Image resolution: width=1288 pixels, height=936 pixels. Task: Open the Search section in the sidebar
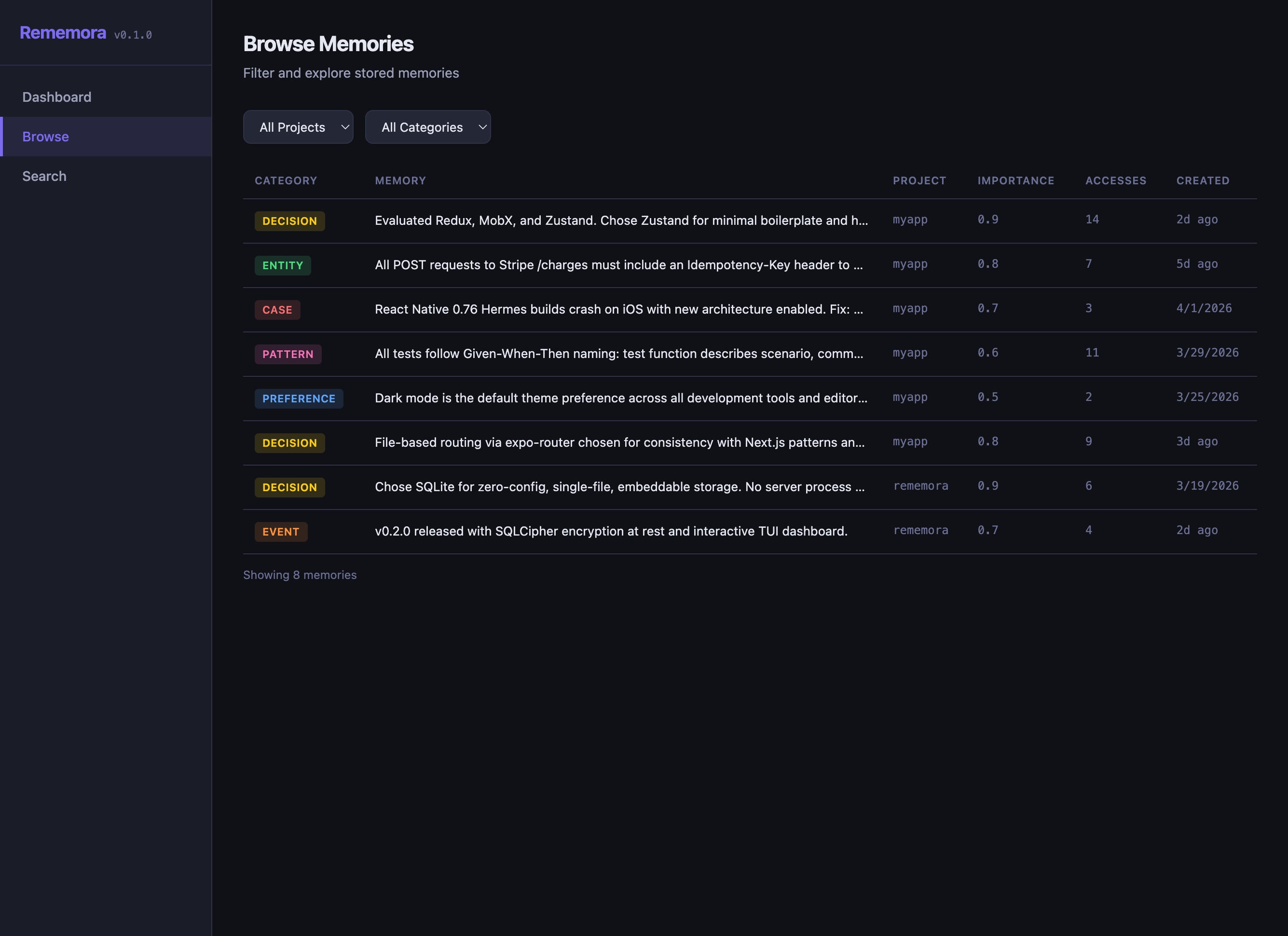44,176
